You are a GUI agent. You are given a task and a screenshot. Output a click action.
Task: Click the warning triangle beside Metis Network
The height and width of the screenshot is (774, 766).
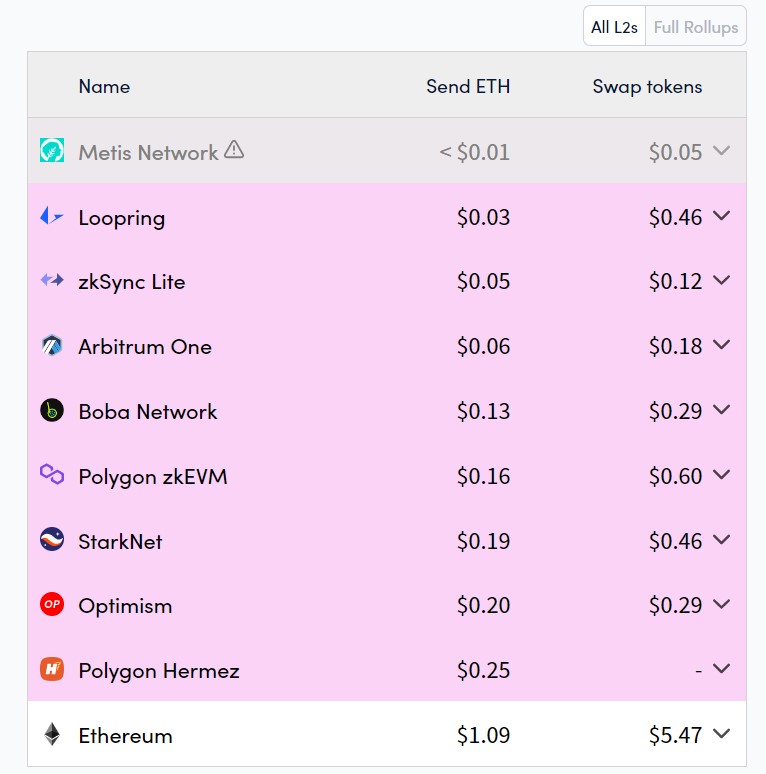tap(234, 149)
